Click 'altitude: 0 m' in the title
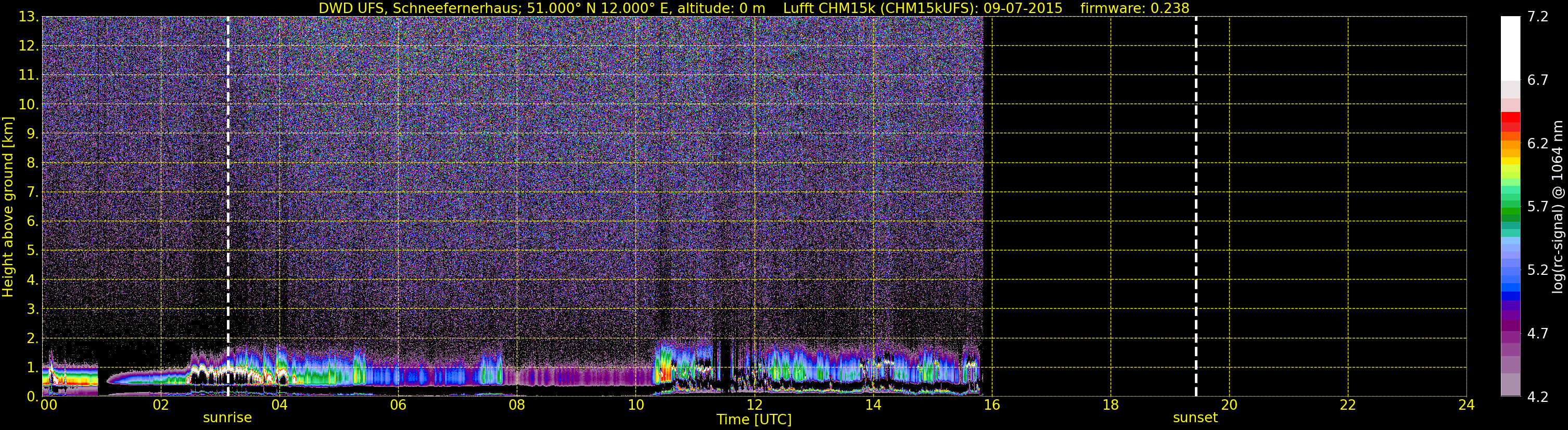This screenshot has height=430, width=1568. tap(721, 8)
